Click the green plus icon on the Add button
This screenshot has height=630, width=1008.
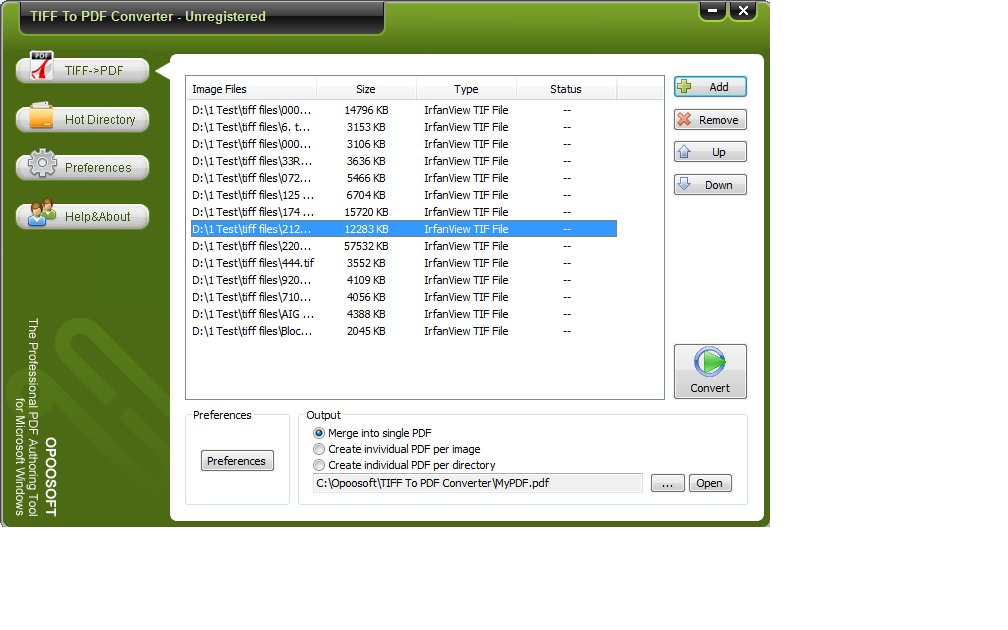685,86
